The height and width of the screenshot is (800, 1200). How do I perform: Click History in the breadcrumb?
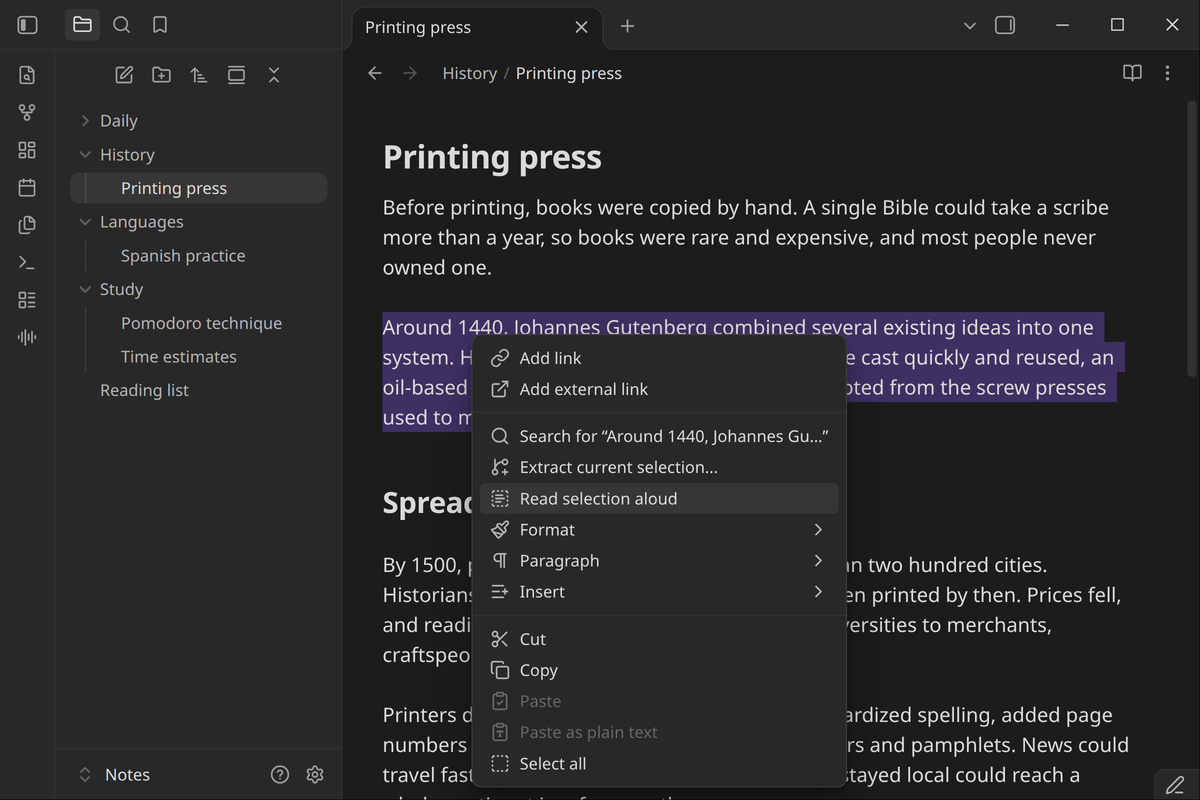point(470,73)
